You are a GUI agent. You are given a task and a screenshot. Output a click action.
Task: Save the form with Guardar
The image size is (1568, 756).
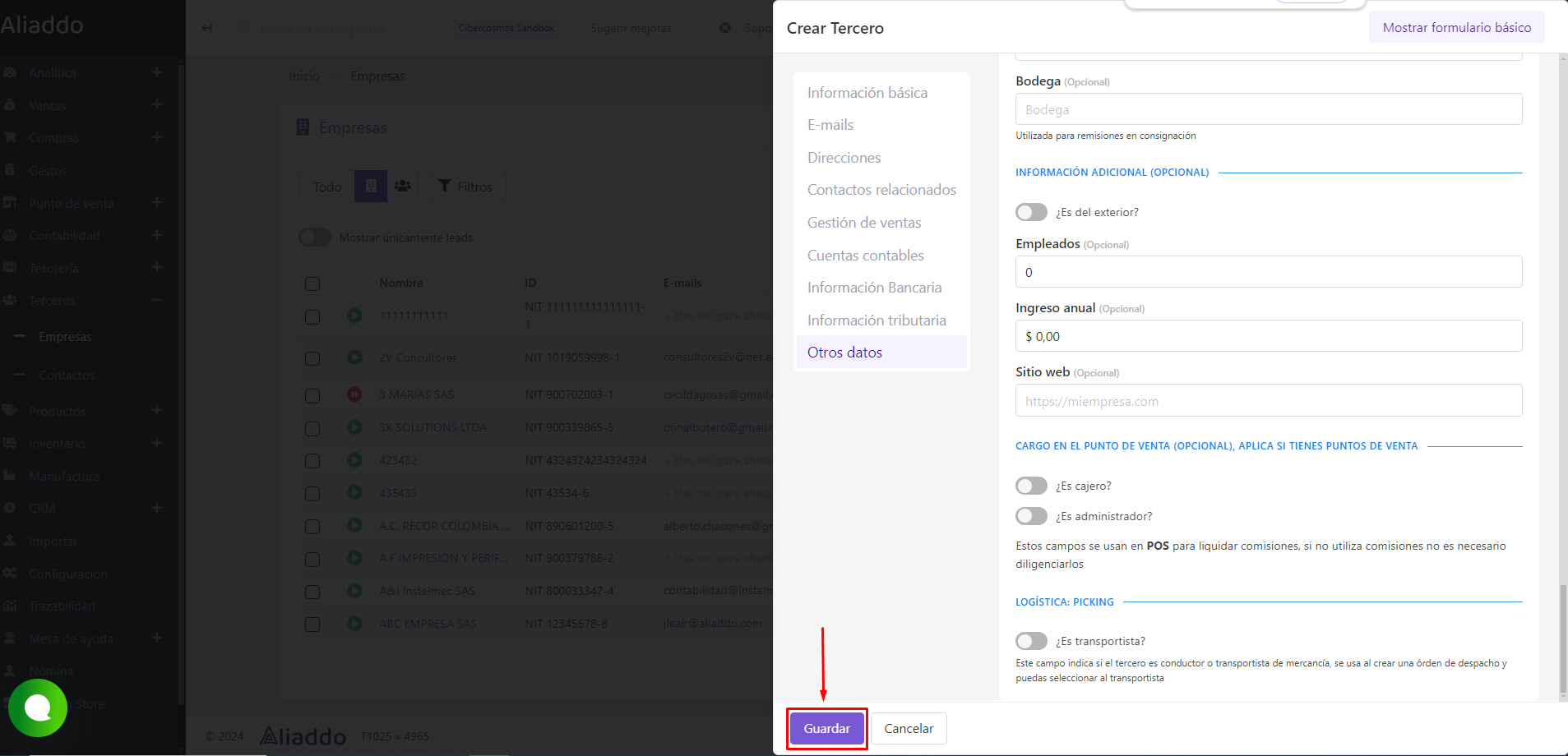point(826,729)
